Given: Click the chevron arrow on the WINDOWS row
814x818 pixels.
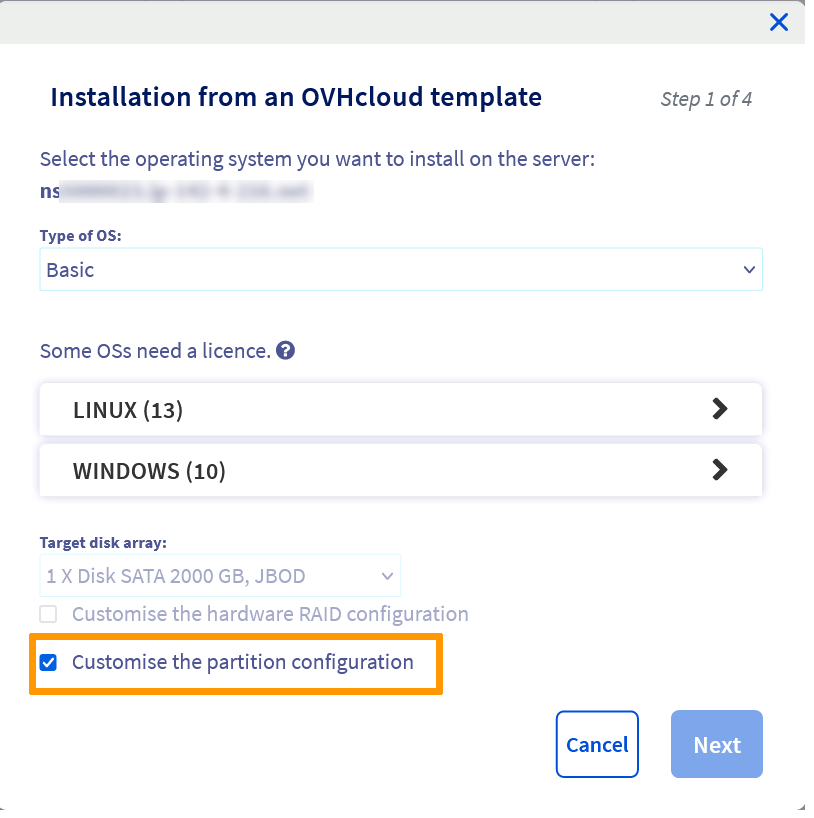Looking at the screenshot, I should (x=720, y=470).
